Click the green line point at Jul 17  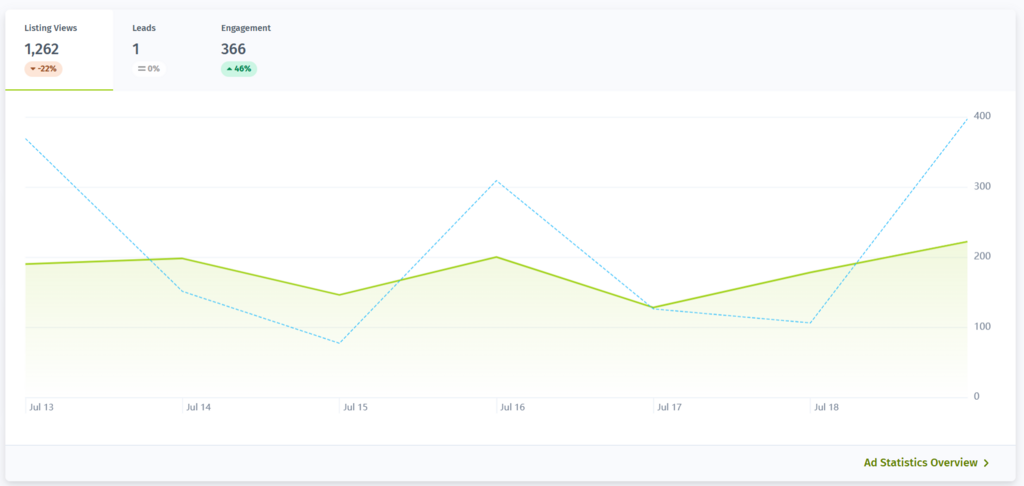click(x=654, y=308)
